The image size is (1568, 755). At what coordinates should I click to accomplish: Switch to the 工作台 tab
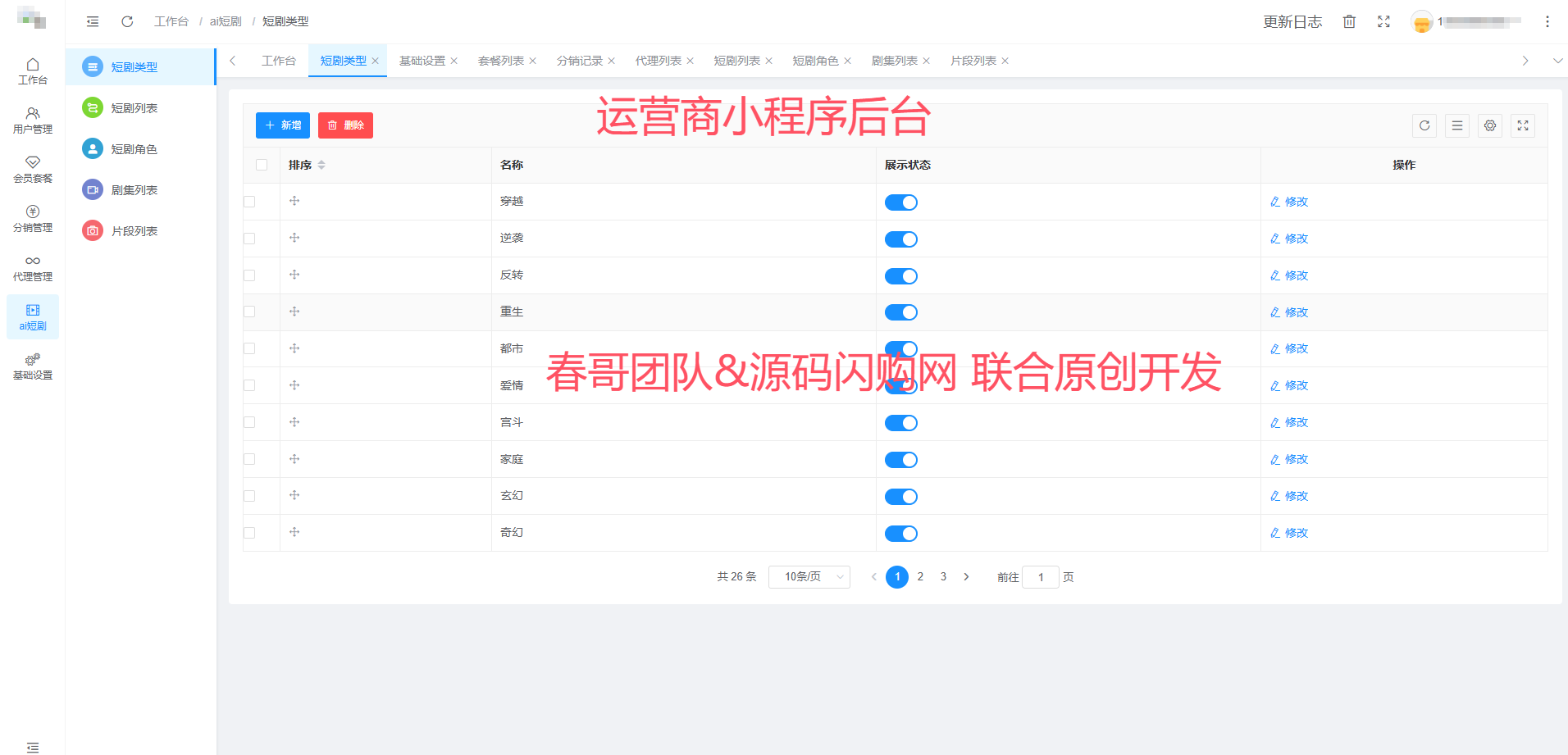pyautogui.click(x=279, y=61)
